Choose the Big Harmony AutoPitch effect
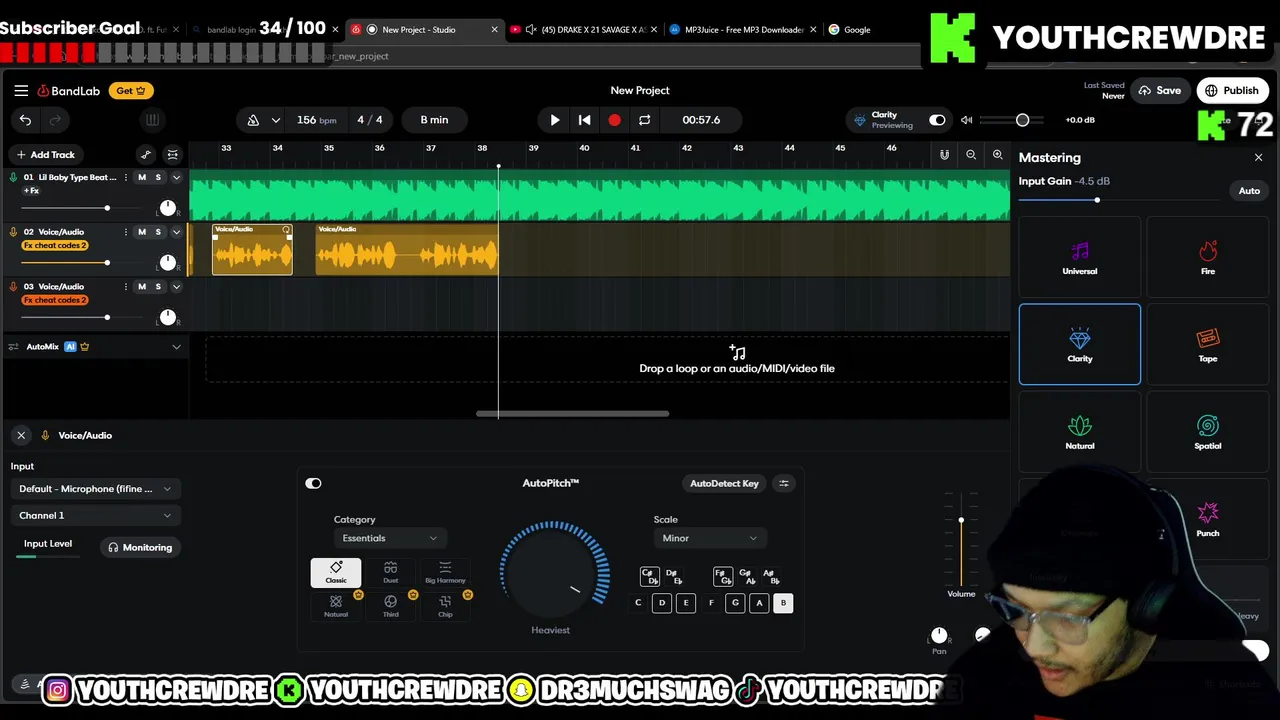This screenshot has height=720, width=1280. [x=445, y=572]
